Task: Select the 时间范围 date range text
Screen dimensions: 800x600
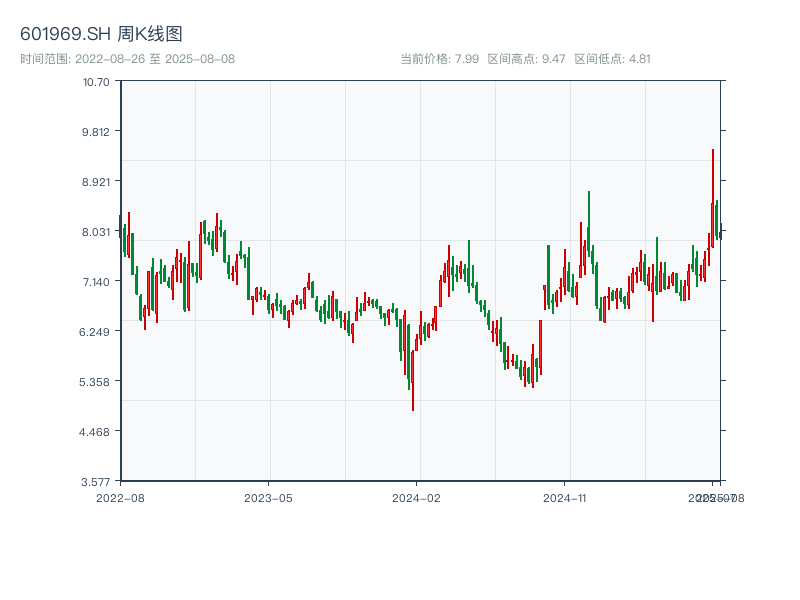Action: coord(127,59)
